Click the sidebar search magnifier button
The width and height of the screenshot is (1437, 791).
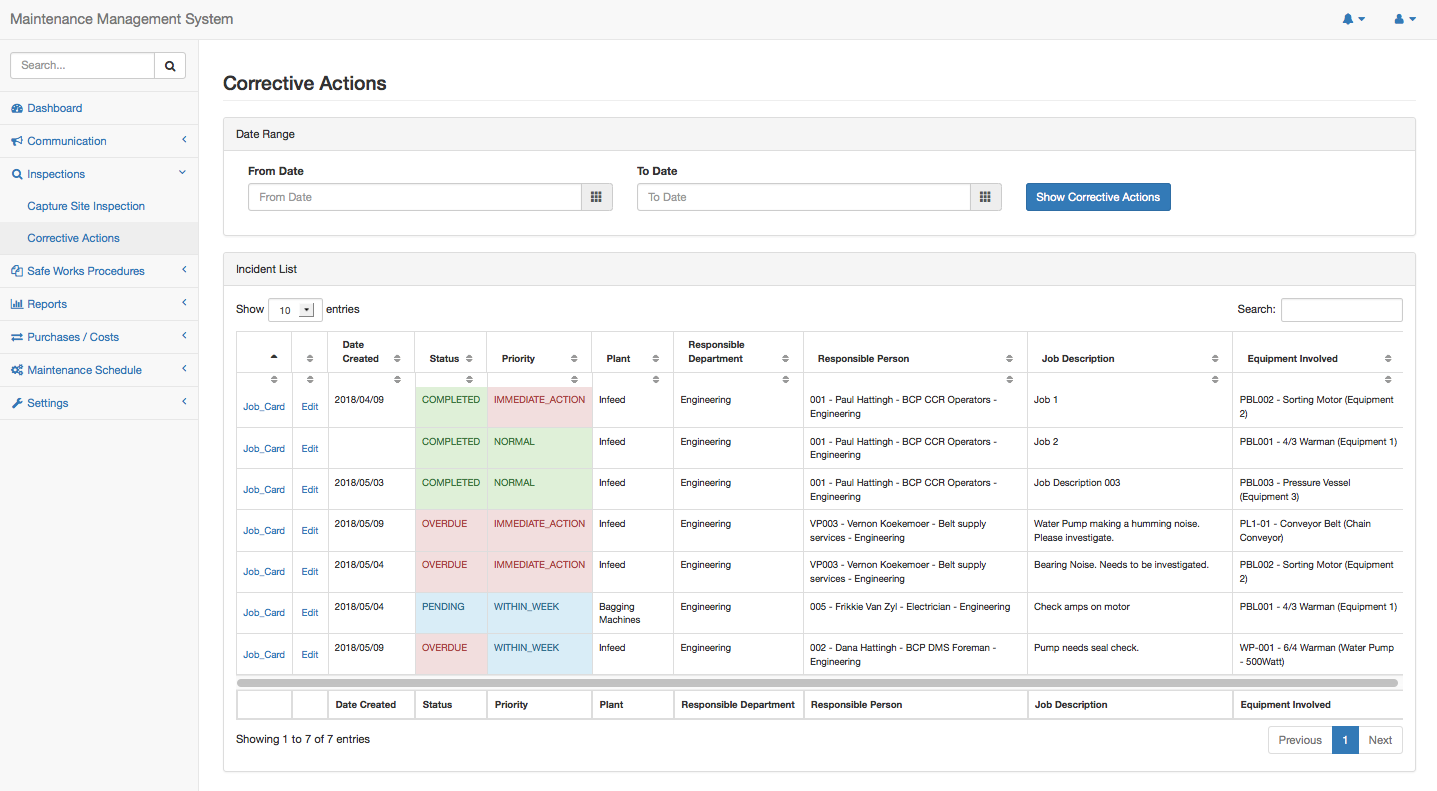tap(170, 65)
